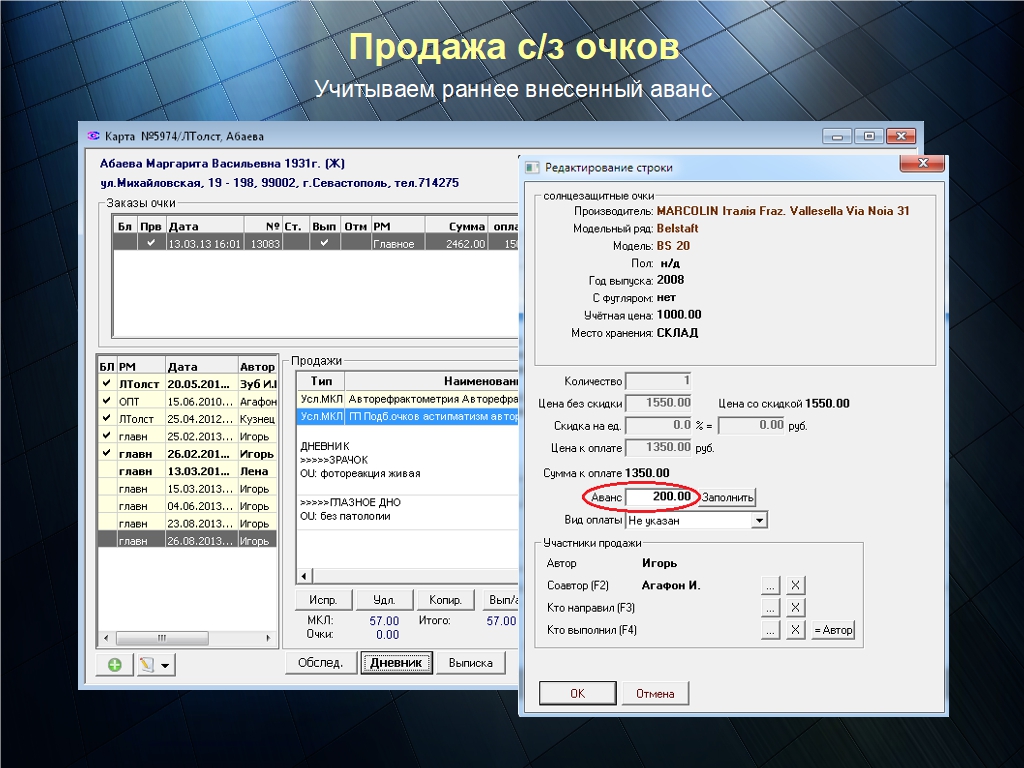This screenshot has height=768, width=1024.
Task: Switch to the Дневник view
Action: 397,663
